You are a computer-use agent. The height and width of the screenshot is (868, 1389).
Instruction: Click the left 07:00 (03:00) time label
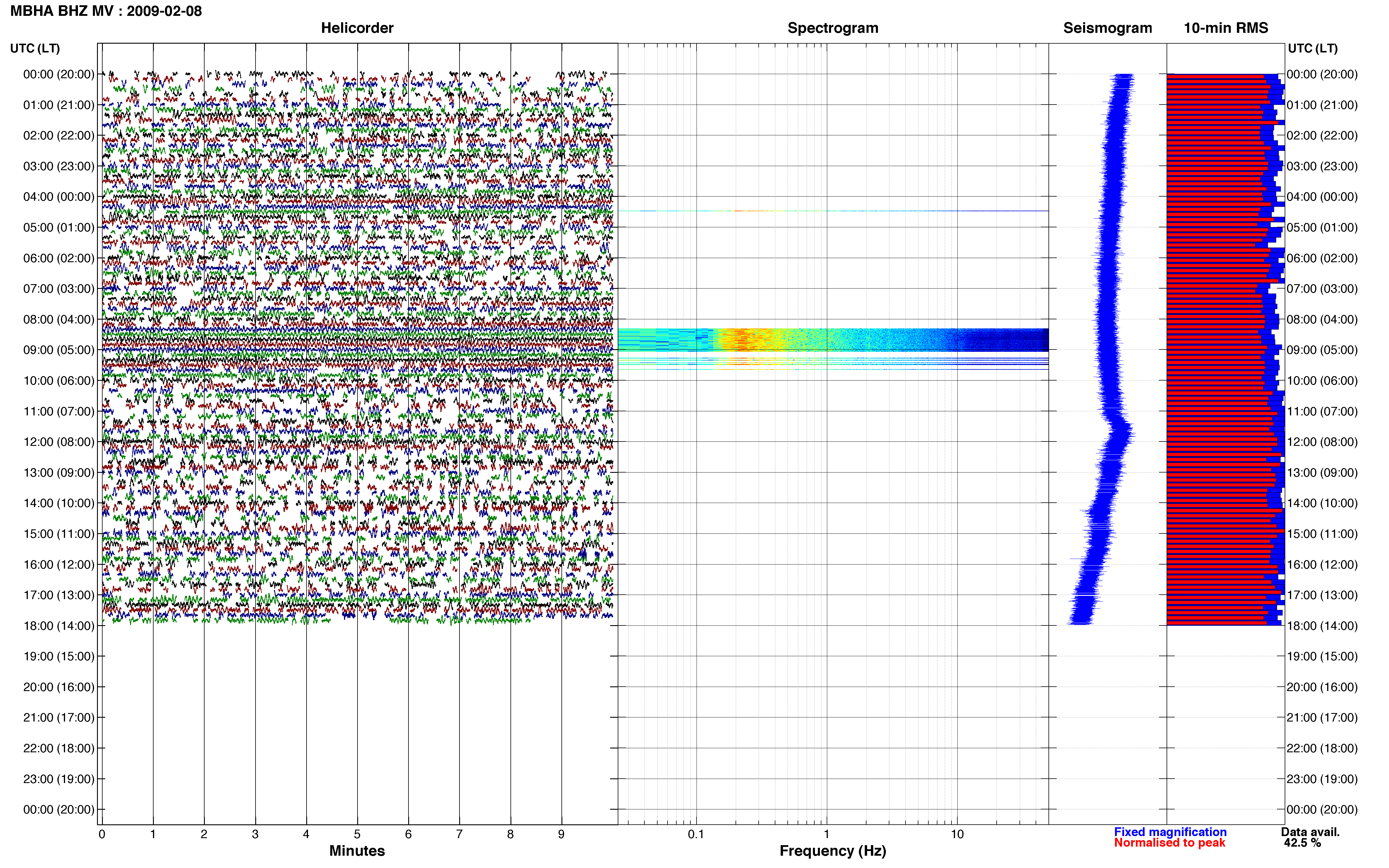coord(59,289)
